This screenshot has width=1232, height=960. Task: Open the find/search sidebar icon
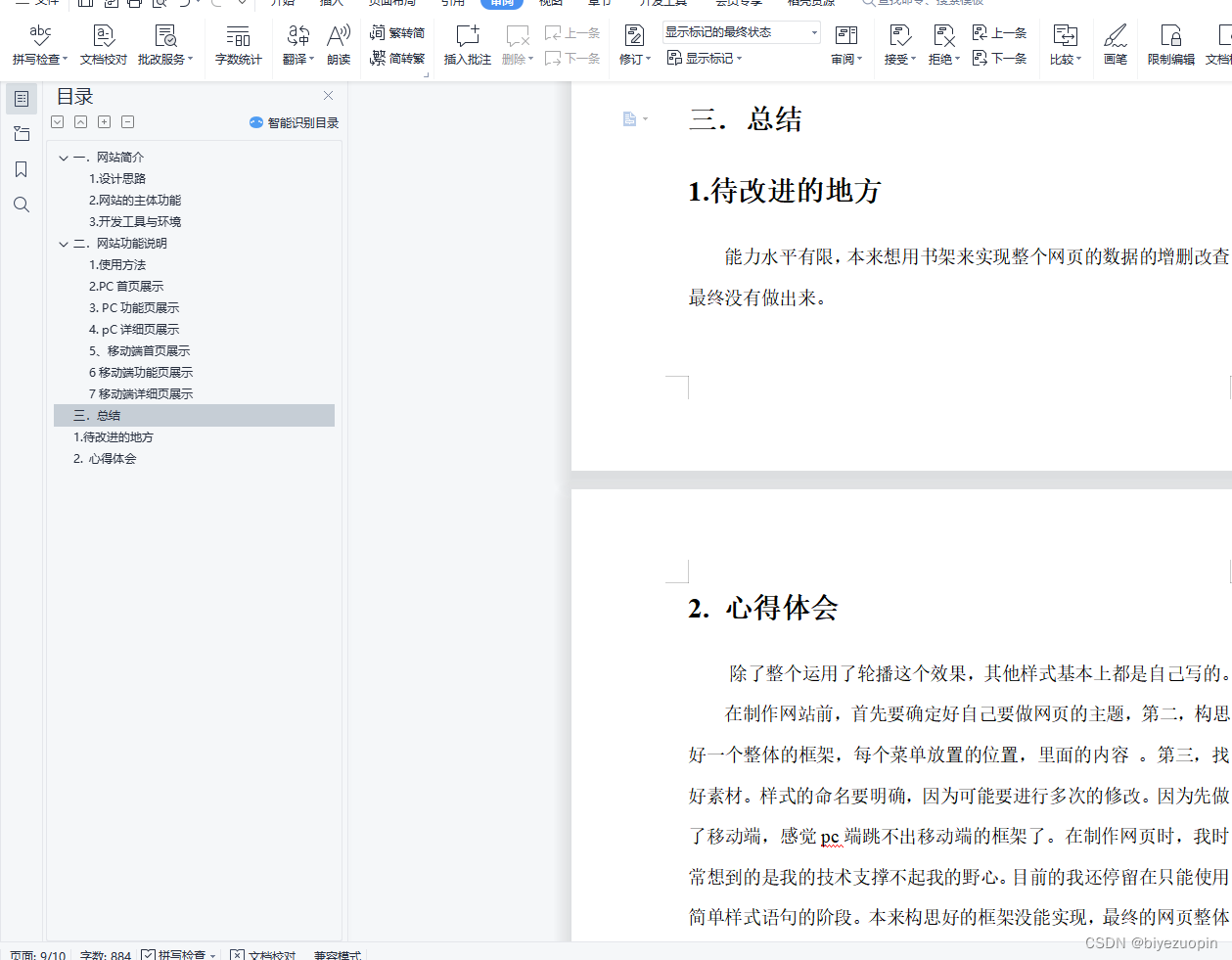pos(22,205)
